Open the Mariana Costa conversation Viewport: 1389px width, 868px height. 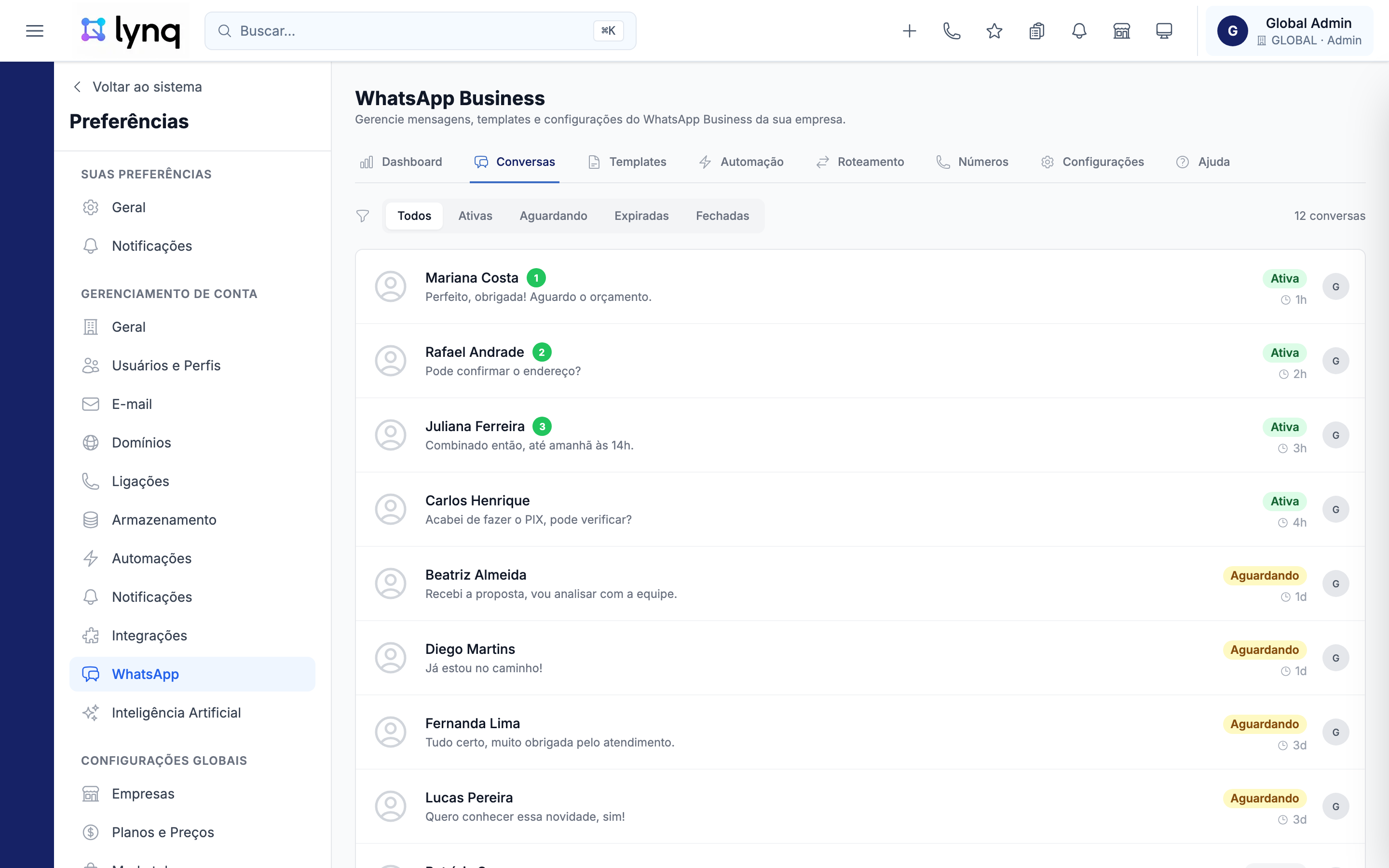pyautogui.click(x=860, y=286)
